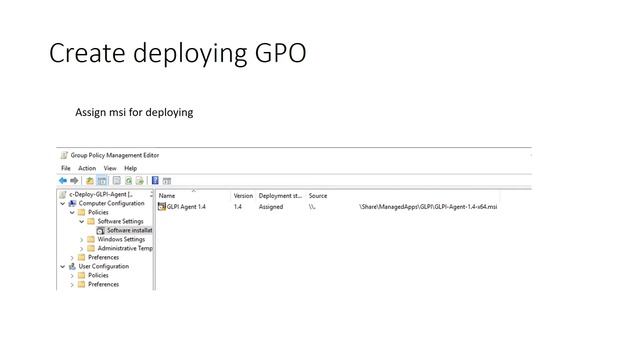Click the Forward arrow in the toolbar
640x360 pixels.
[x=74, y=180]
